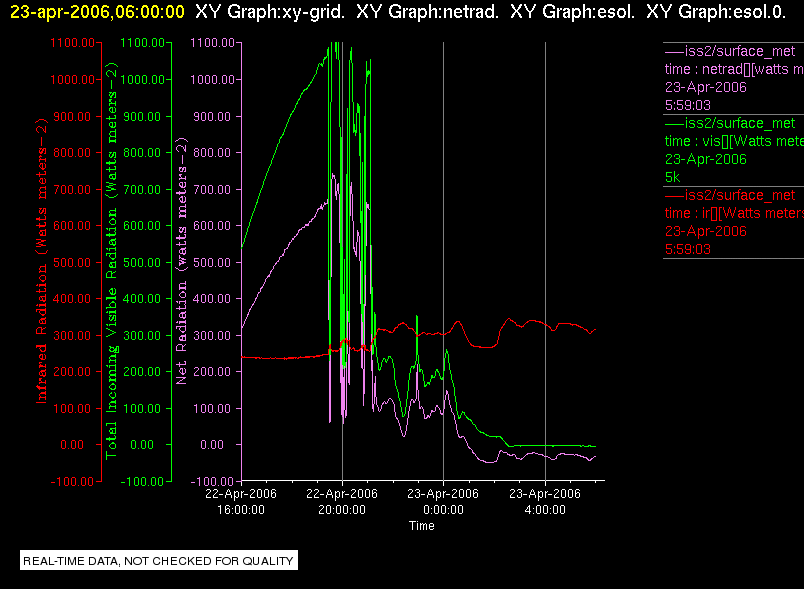Click the pink legend time value 5:59:03
Screen dimensions: 804x589
point(688,105)
